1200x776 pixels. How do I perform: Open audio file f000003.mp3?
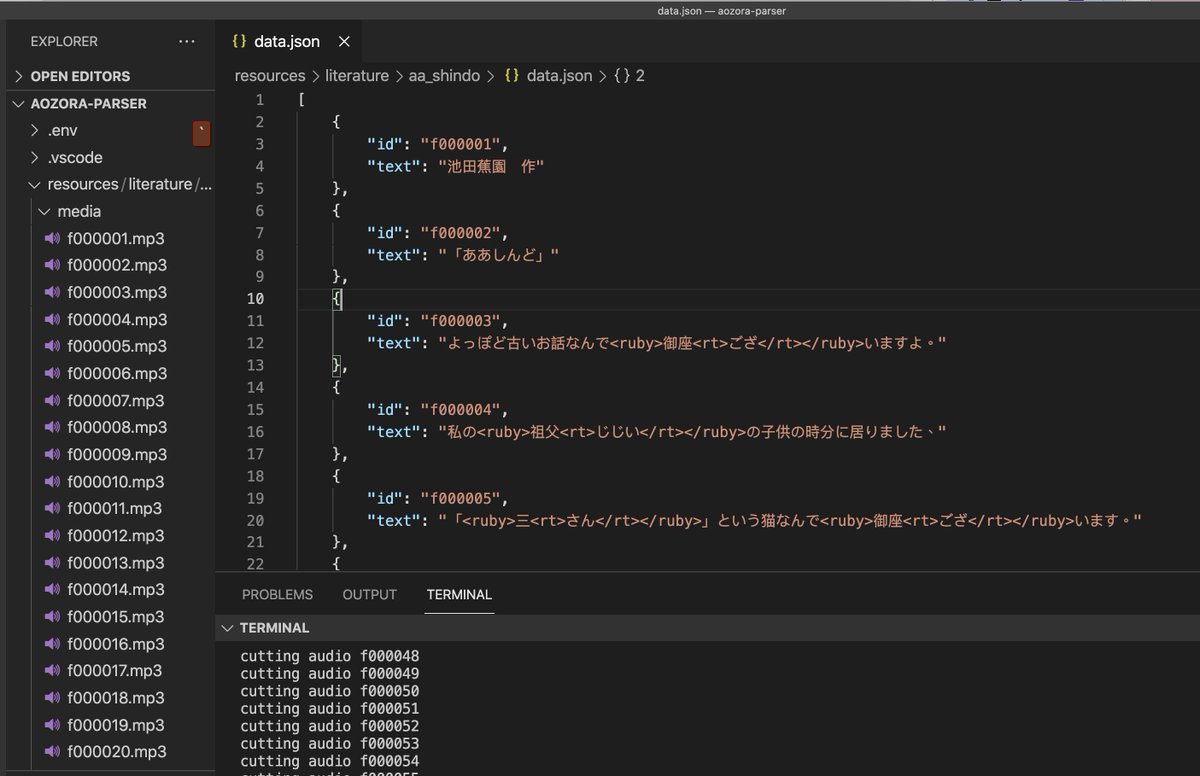pos(117,293)
